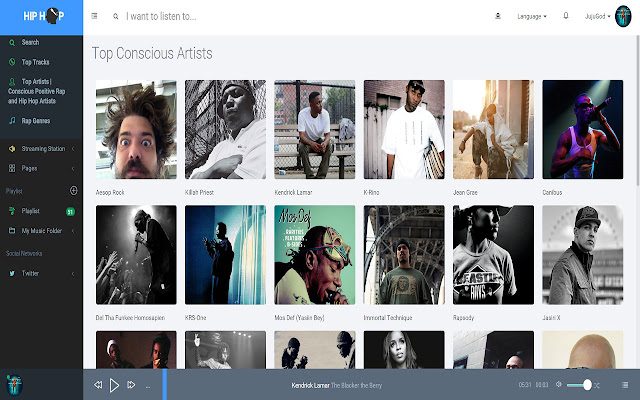Open the user profile icon in top bar

pos(498,16)
